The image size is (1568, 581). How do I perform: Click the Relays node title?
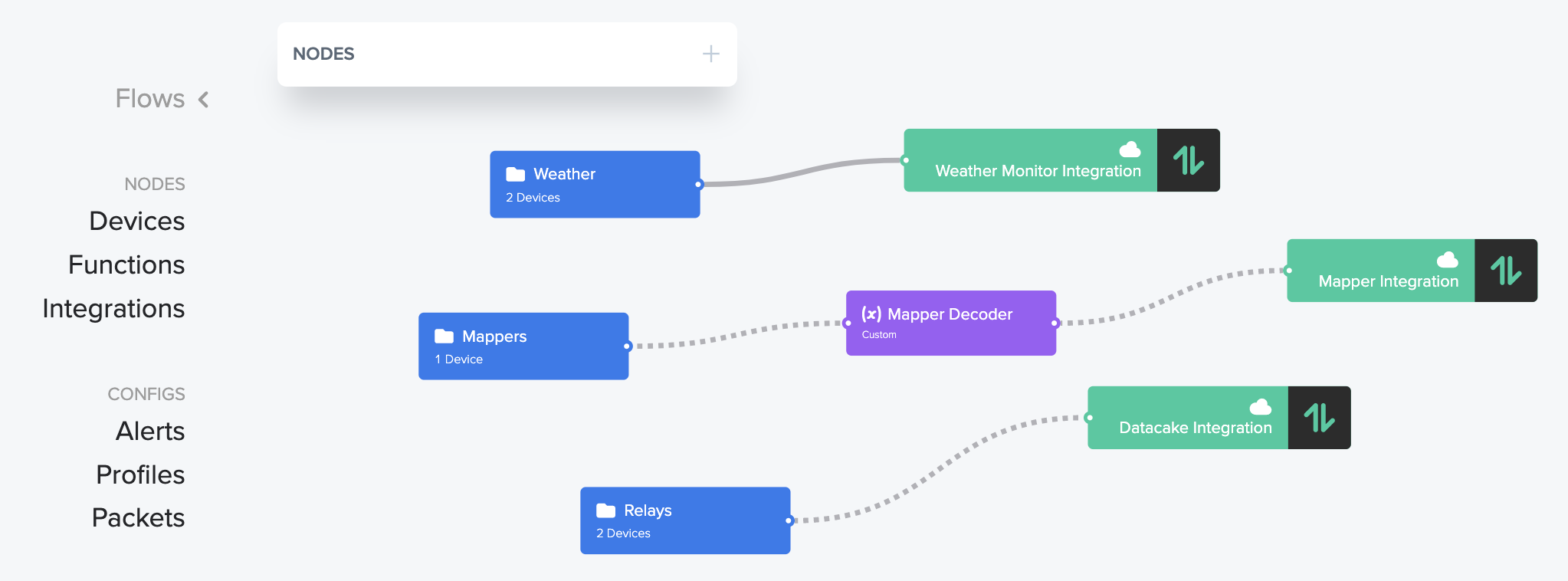click(648, 510)
